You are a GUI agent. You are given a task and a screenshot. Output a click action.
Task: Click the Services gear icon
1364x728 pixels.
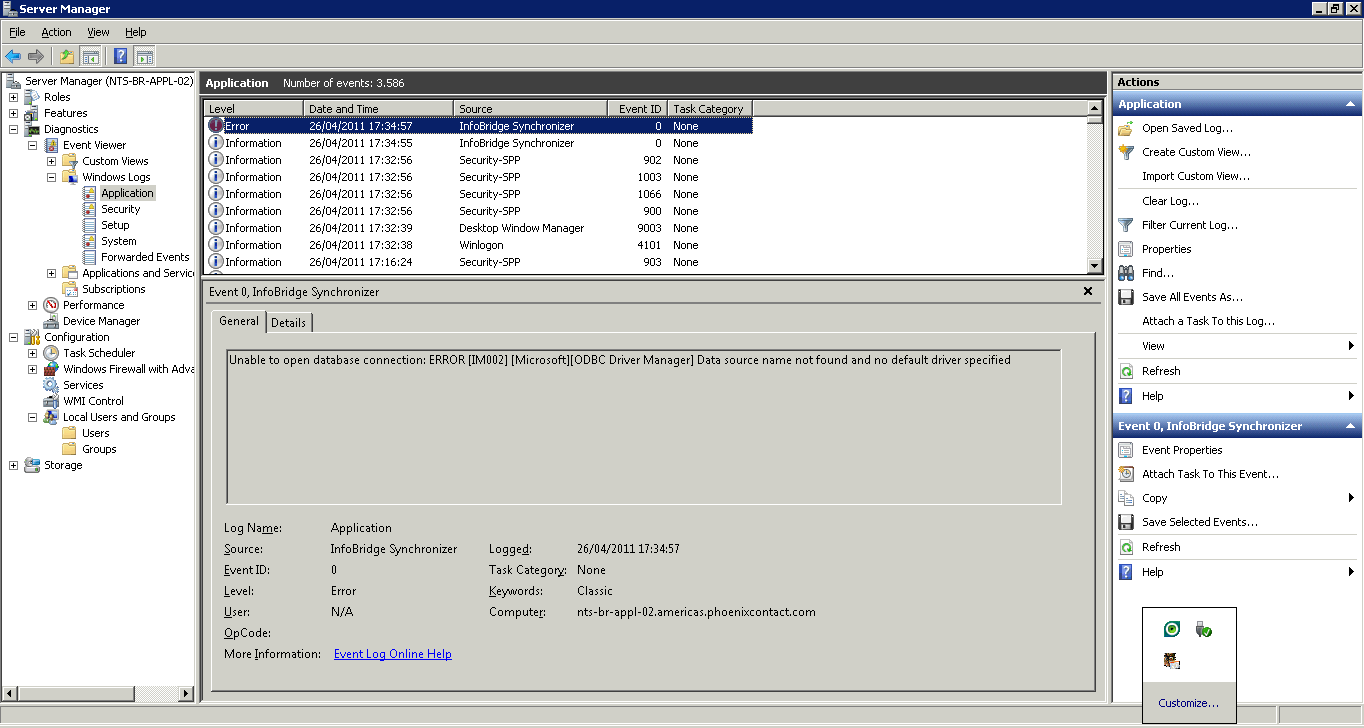(51, 385)
